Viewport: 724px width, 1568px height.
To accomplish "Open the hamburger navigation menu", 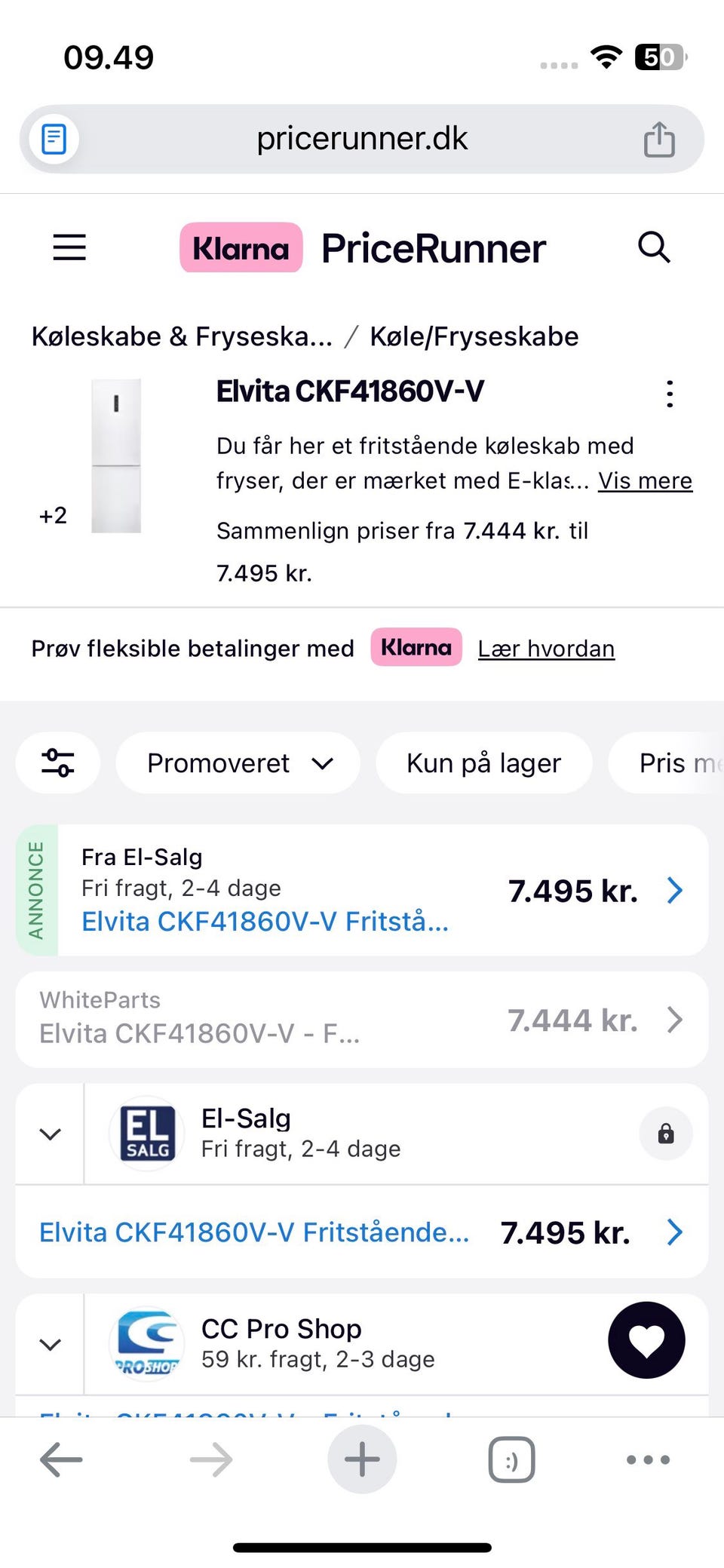I will point(69,247).
